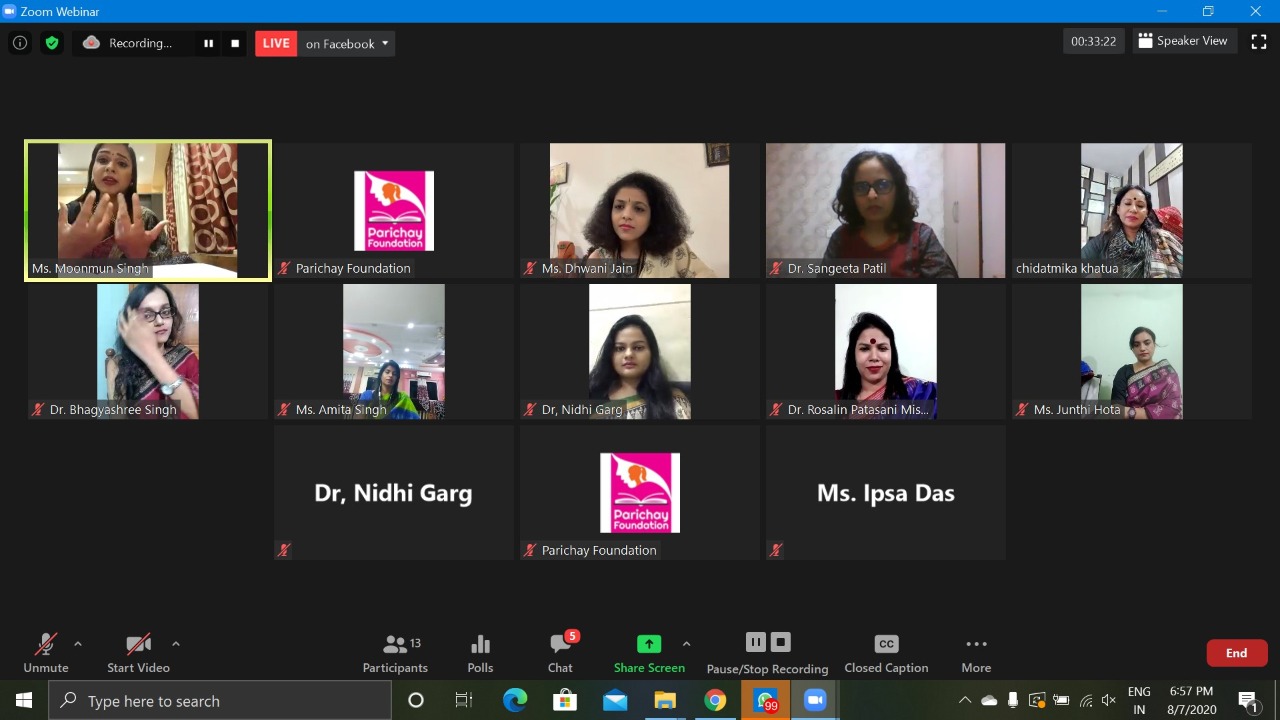This screenshot has height=720, width=1280.
Task: Click the meeting timer 00:33:22
Action: [x=1094, y=41]
